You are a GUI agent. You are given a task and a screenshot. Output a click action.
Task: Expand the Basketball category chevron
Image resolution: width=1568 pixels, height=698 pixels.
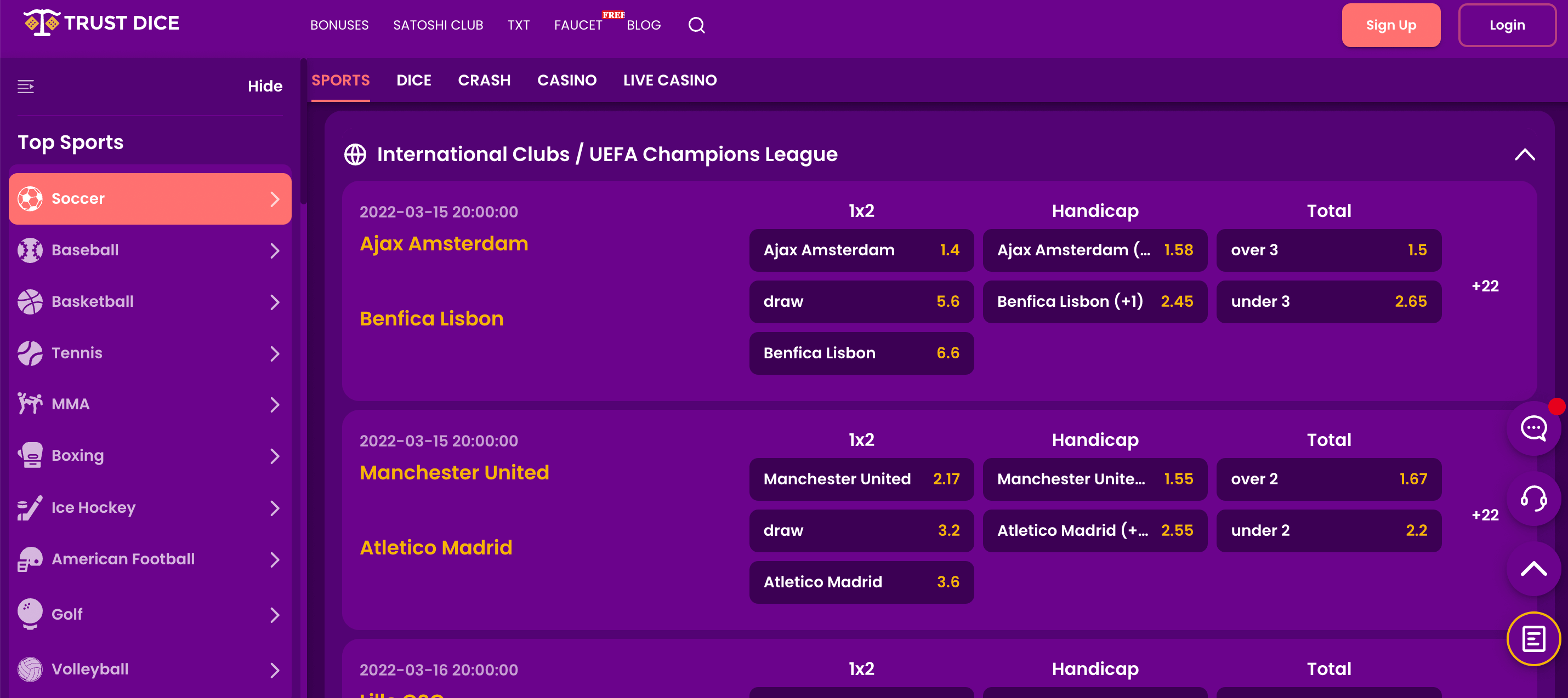[275, 302]
